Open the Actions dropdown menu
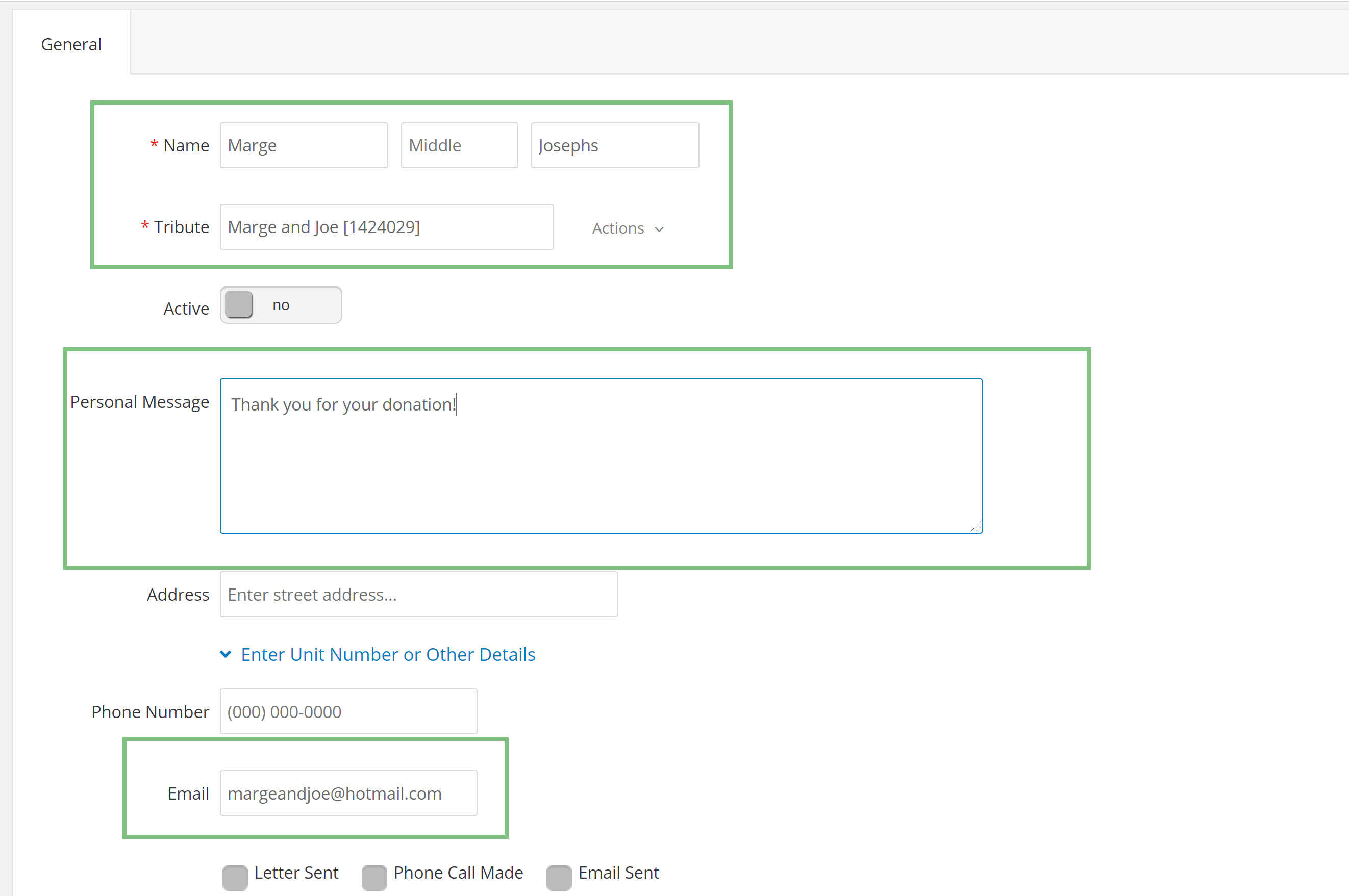 pos(628,228)
